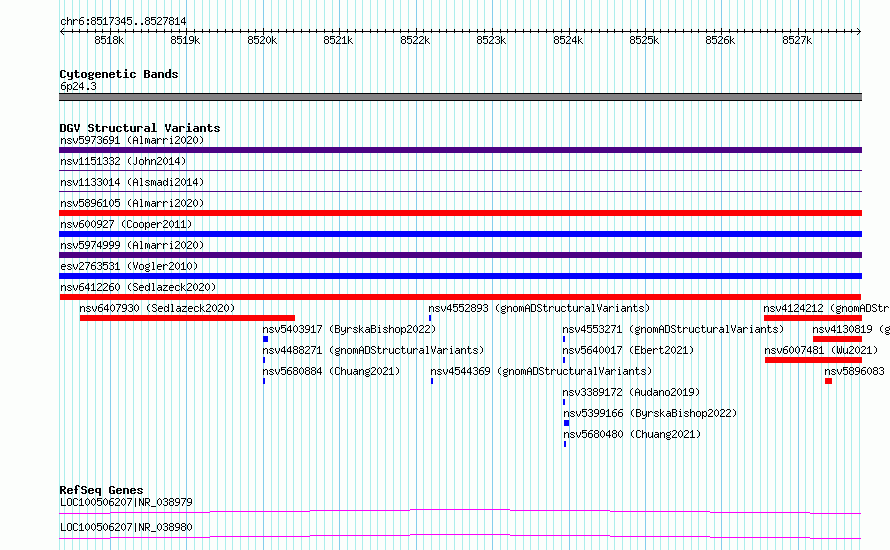
Task: Click the blue bar under nsv600927 (Cooper2011)
Action: coord(460,234)
